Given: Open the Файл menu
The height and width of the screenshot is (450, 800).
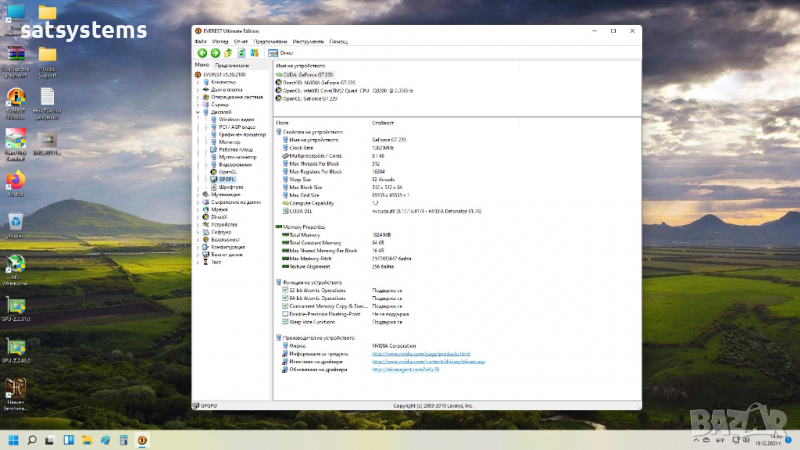Looking at the screenshot, I should point(201,41).
